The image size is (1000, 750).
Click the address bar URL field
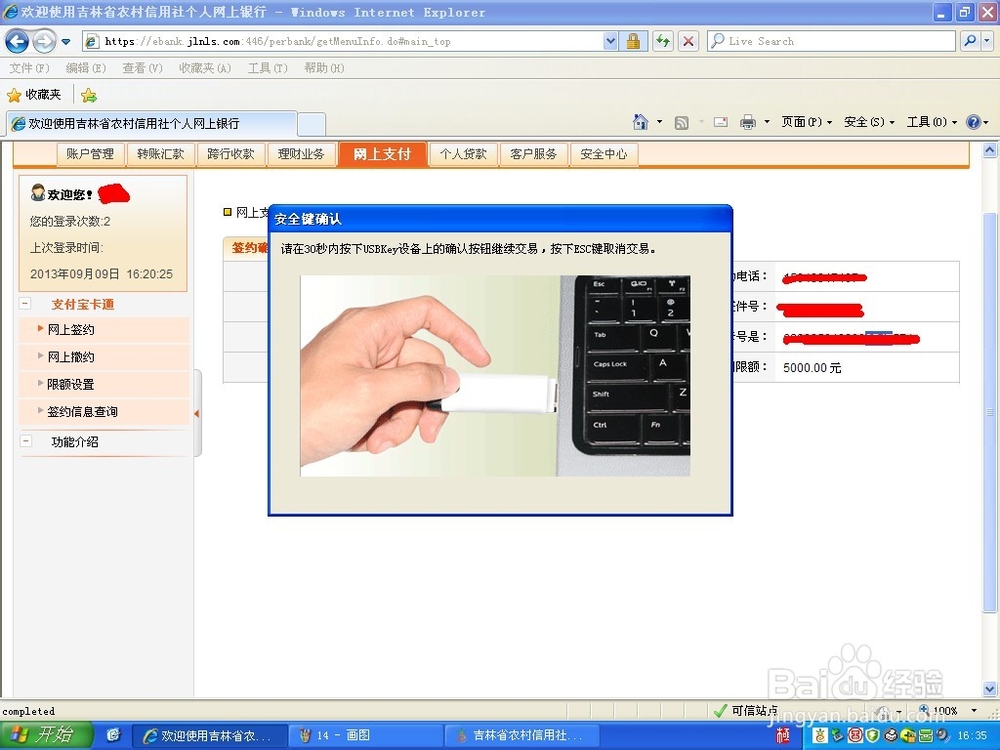pos(343,41)
